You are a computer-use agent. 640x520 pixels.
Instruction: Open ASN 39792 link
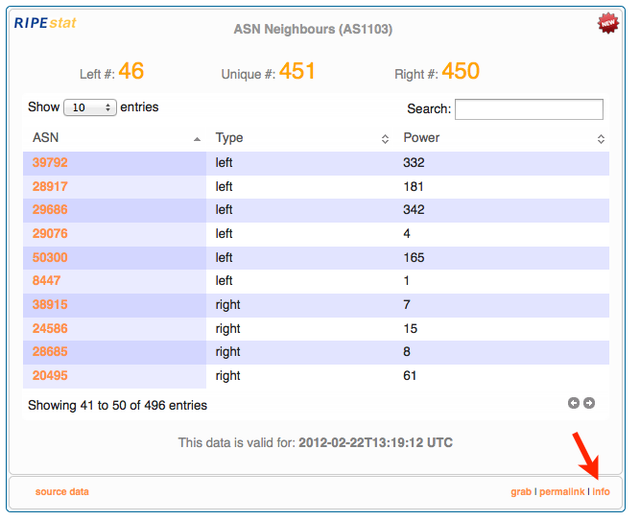50,162
